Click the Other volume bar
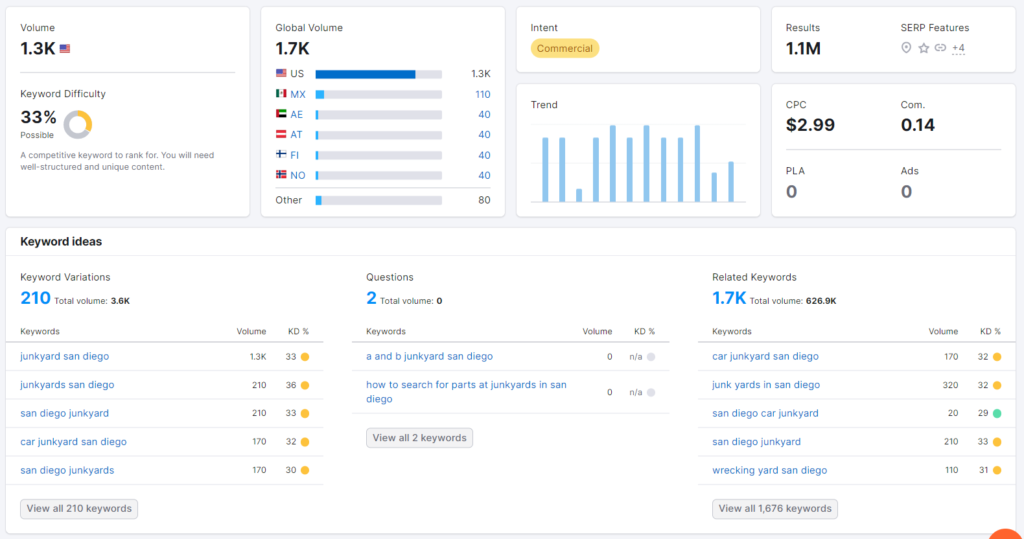 tap(379, 201)
